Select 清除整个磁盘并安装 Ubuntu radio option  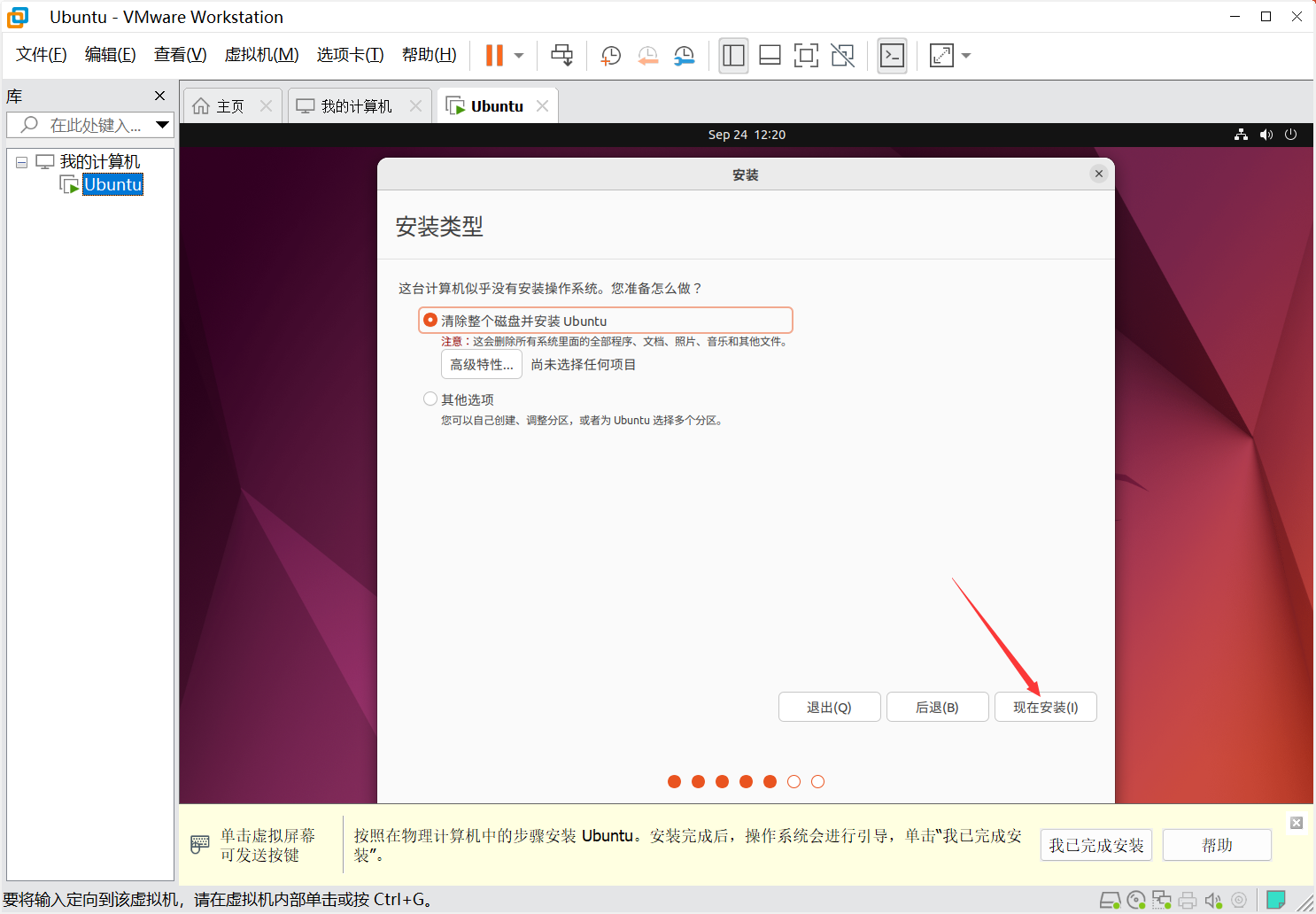tap(430, 320)
